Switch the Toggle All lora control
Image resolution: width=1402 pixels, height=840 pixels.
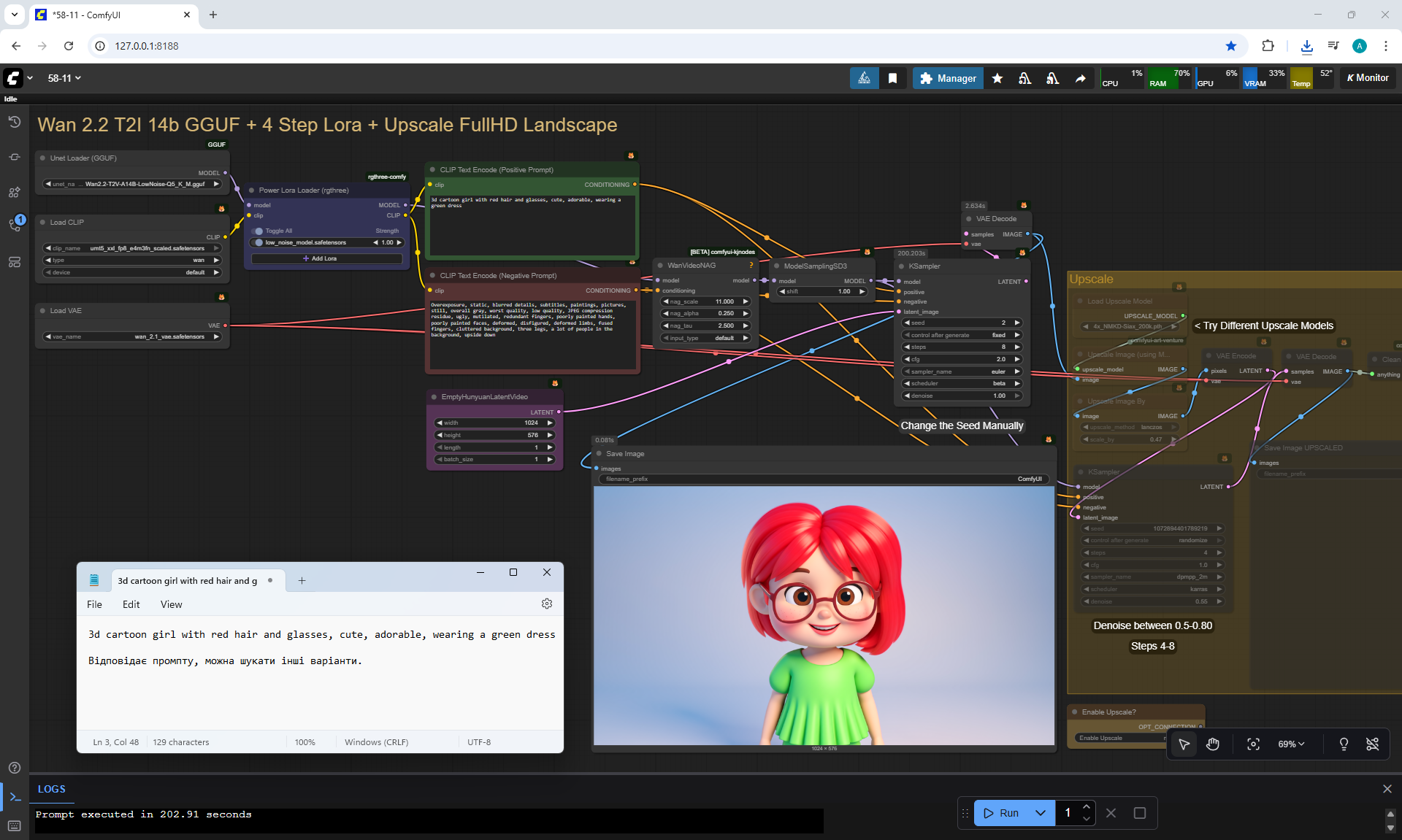[x=258, y=231]
